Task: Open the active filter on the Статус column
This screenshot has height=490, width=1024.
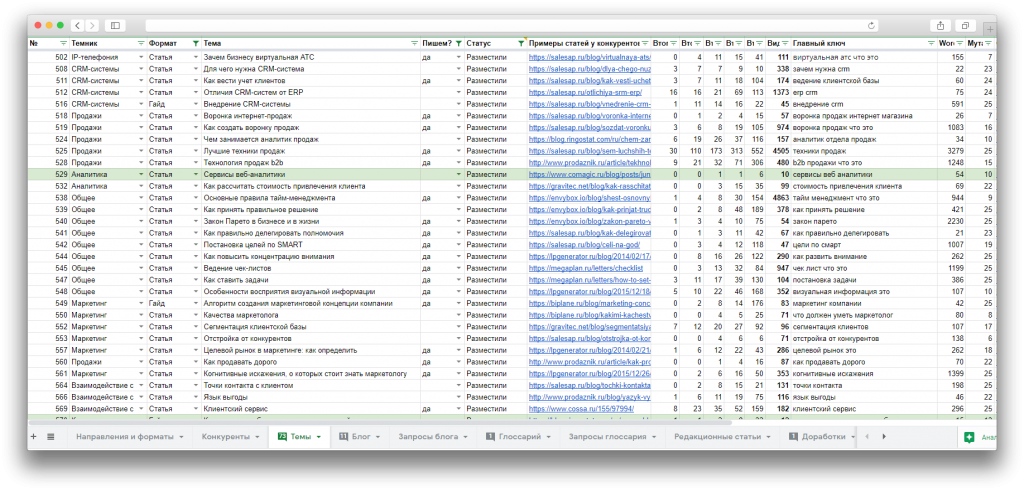Action: (x=520, y=43)
